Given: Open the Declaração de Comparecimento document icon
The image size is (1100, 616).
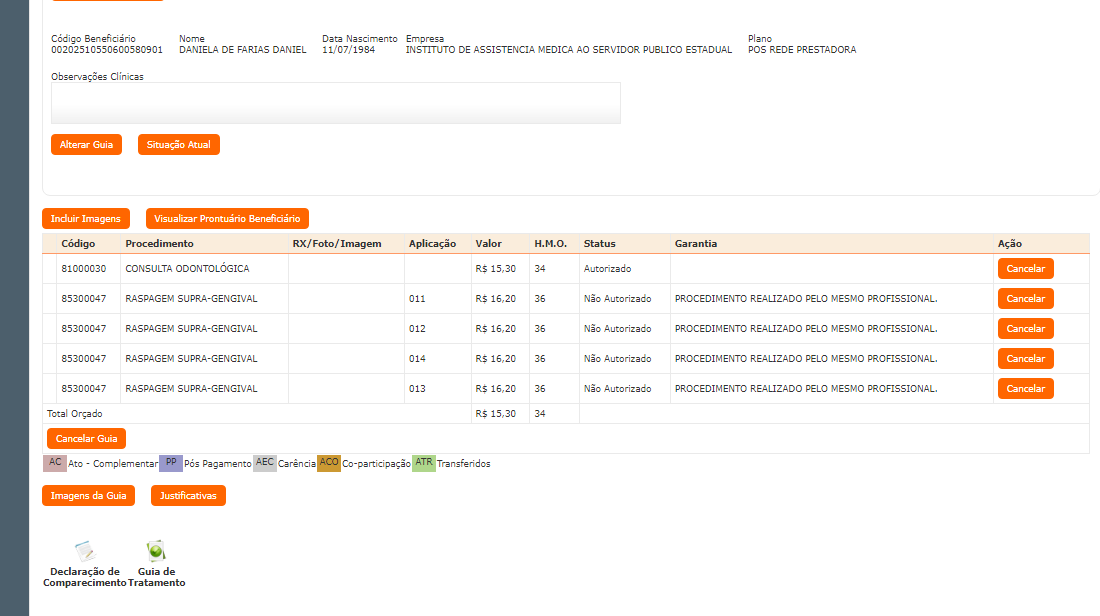Looking at the screenshot, I should (85, 551).
